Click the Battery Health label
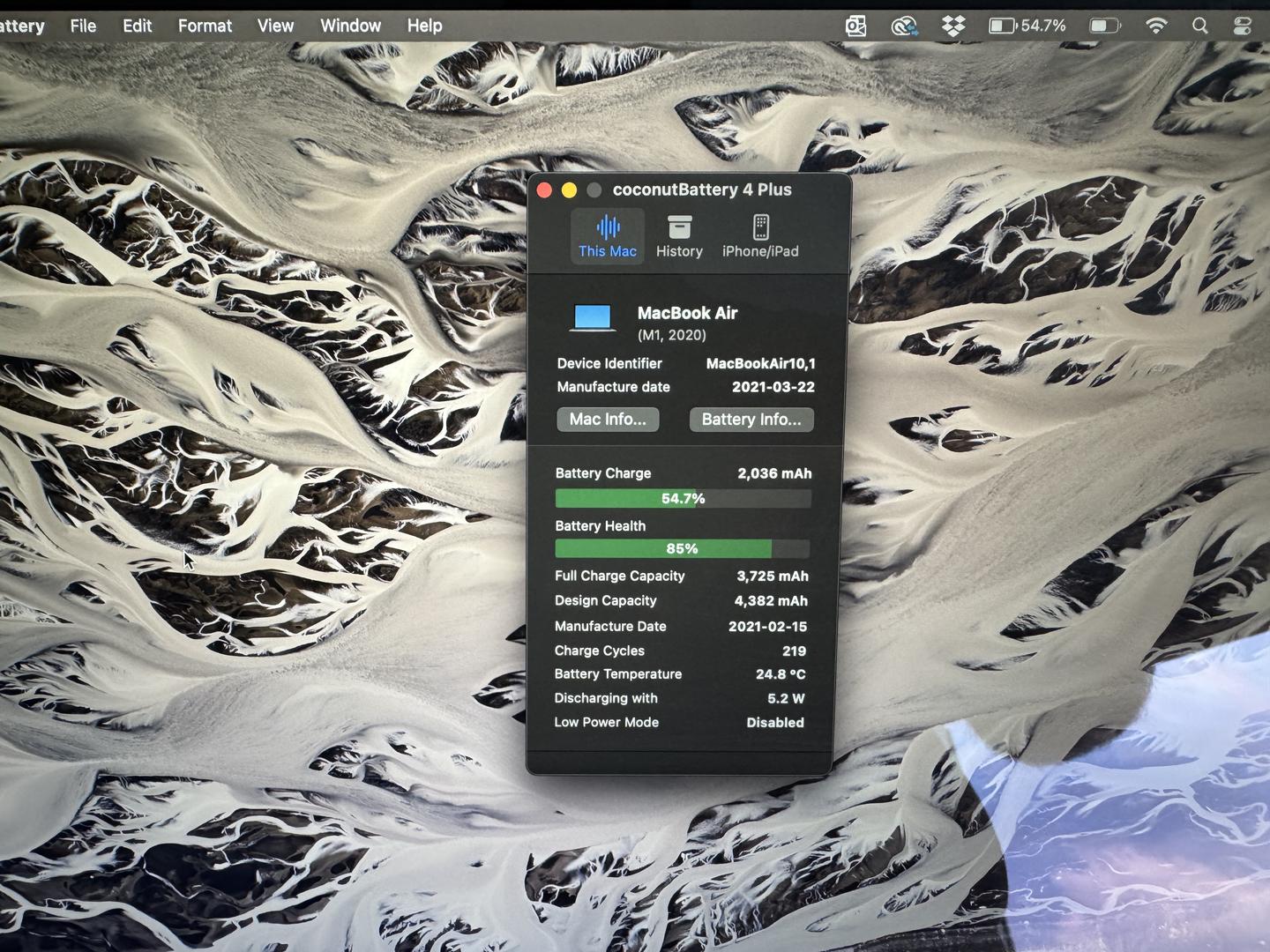The height and width of the screenshot is (952, 1270). pyautogui.click(x=601, y=526)
